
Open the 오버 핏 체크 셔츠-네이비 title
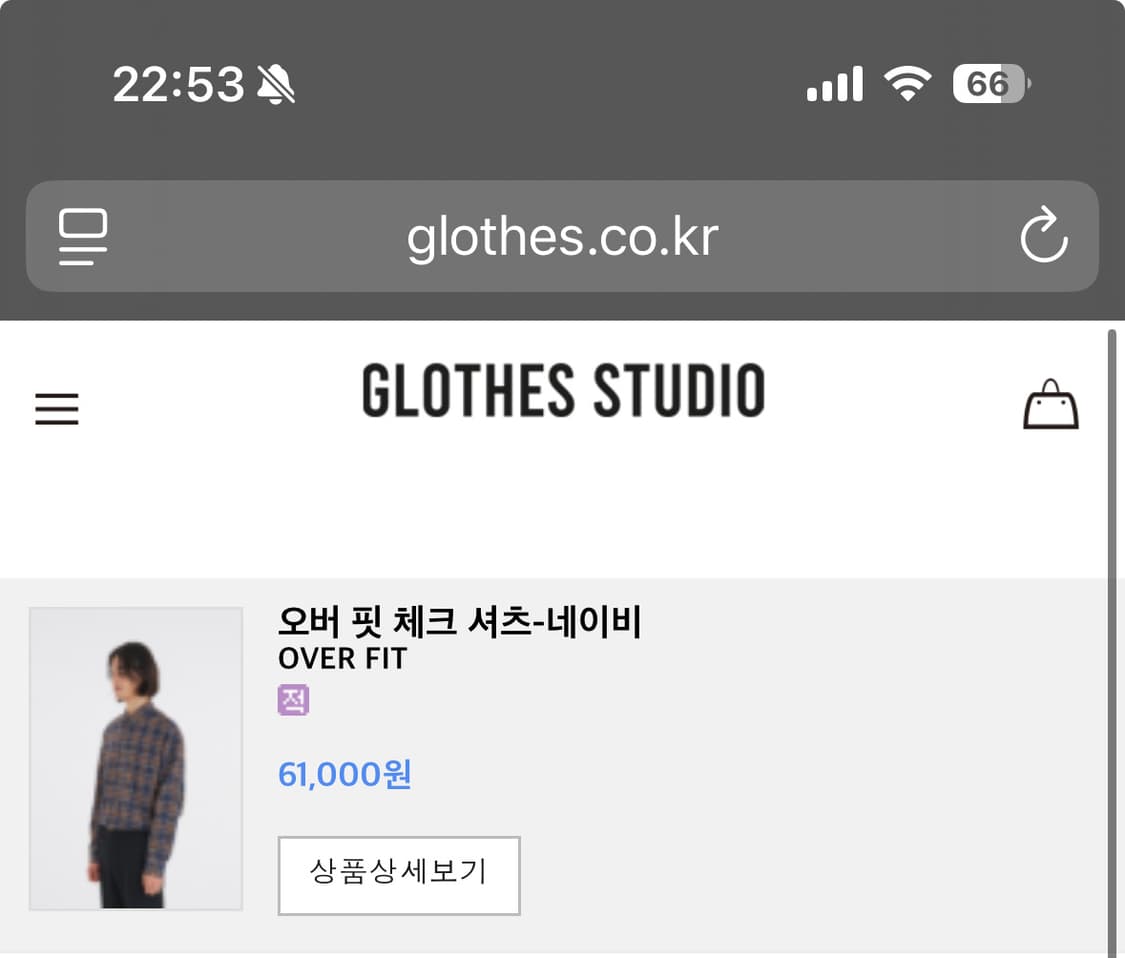pyautogui.click(x=459, y=622)
